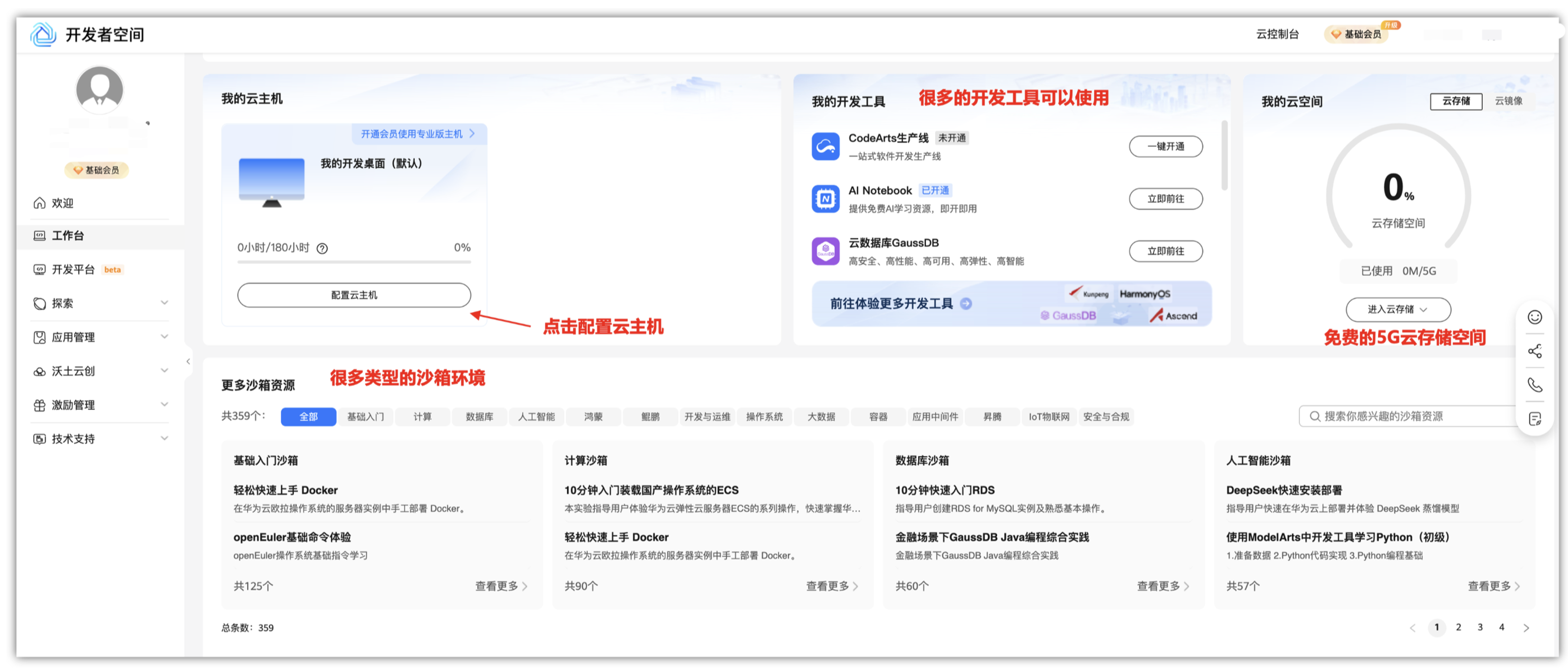Open the smiley feedback icon in right floating bar
This screenshot has height=668, width=1568.
tap(1534, 317)
